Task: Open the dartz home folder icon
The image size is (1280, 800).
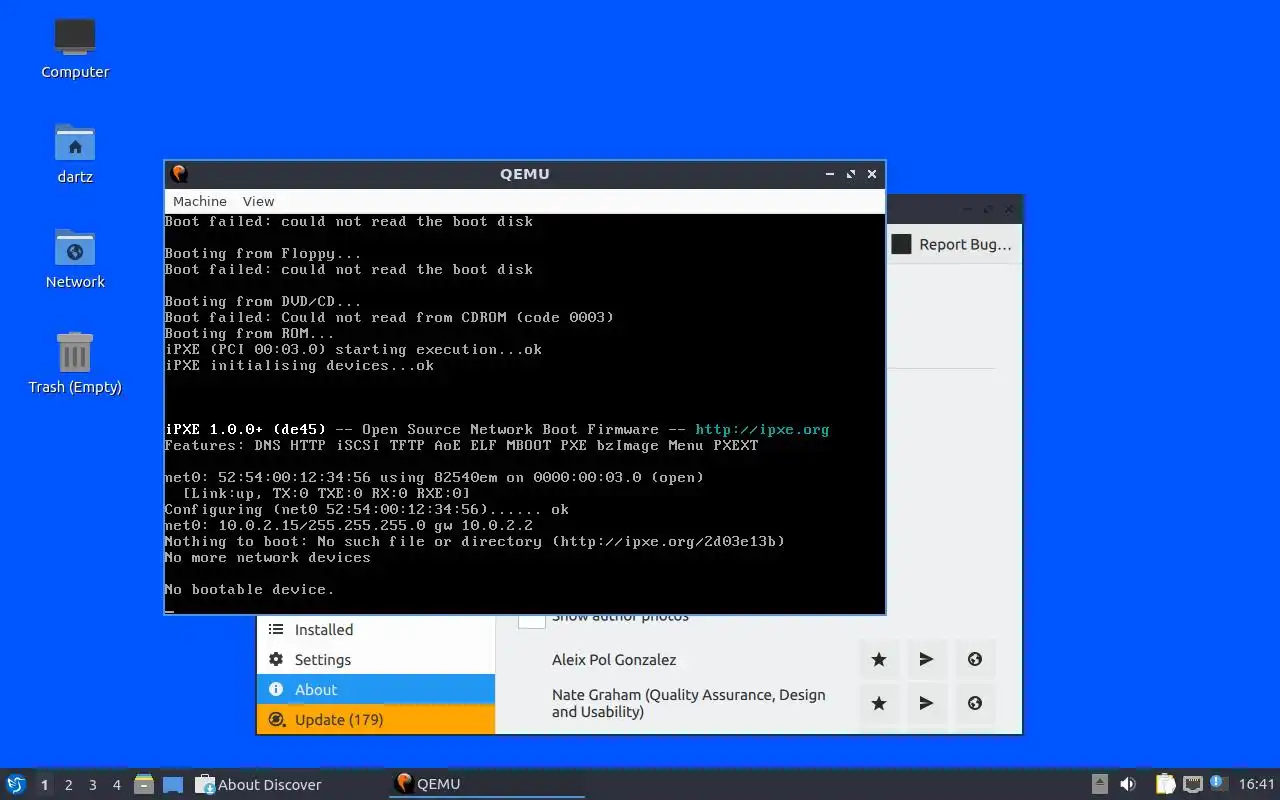Action: click(x=75, y=153)
